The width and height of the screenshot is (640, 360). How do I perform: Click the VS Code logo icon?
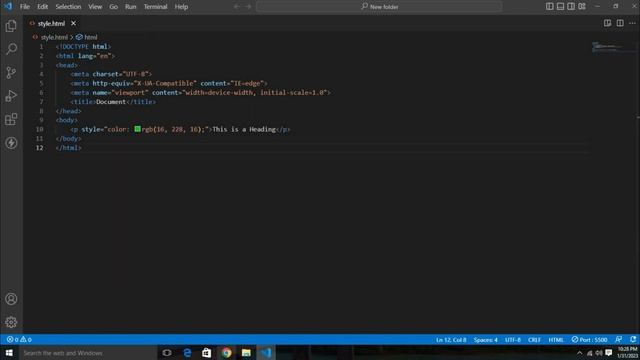click(x=8, y=7)
